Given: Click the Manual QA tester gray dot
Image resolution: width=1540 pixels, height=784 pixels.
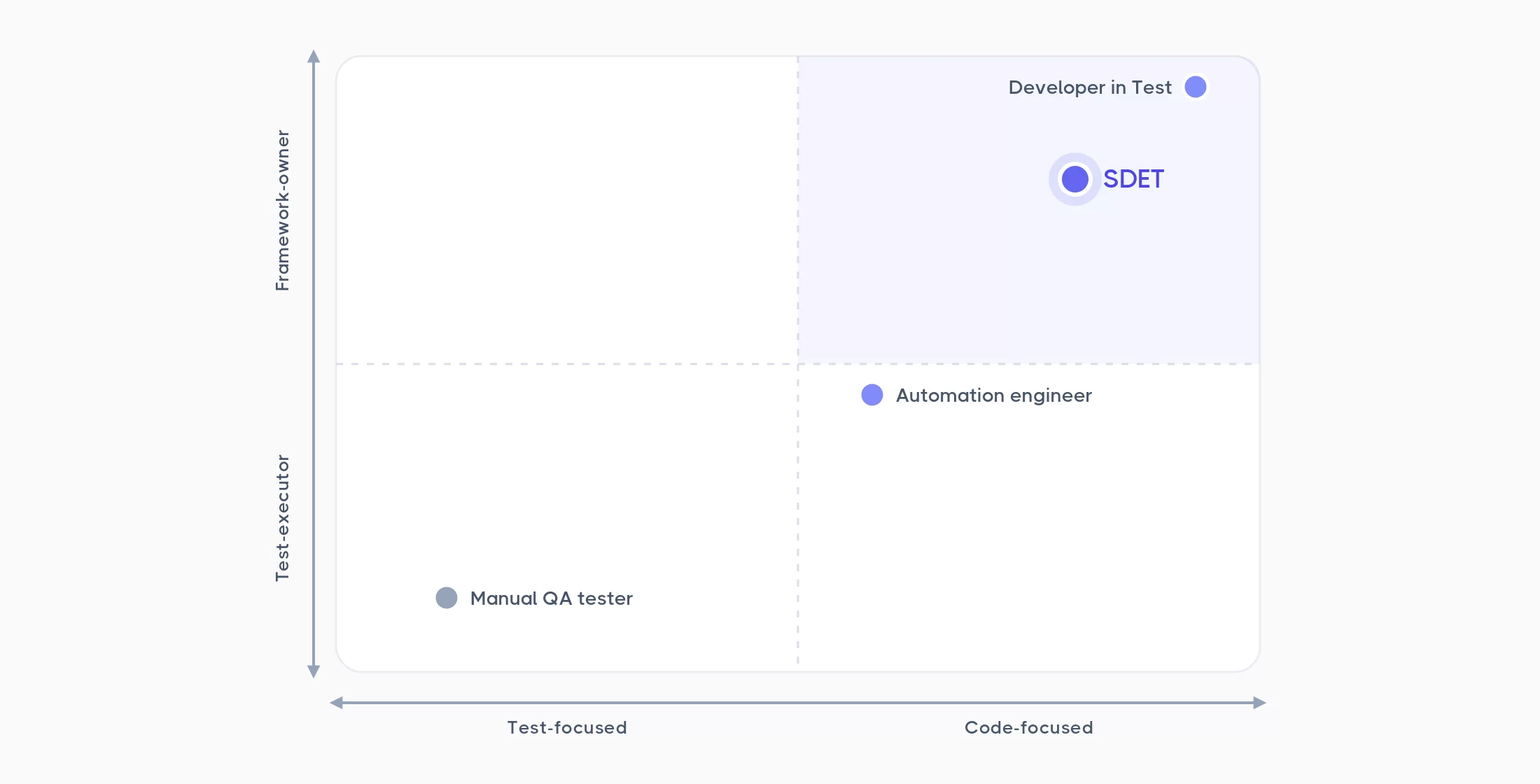Looking at the screenshot, I should click(x=447, y=598).
